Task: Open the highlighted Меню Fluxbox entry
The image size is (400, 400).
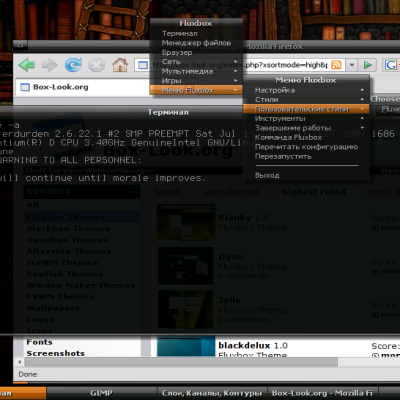Action: 196,90
